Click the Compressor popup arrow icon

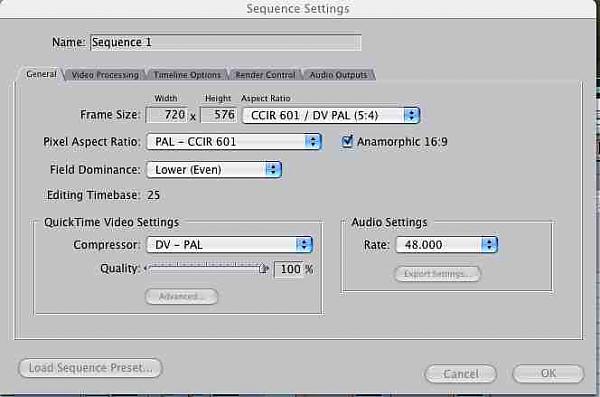[x=304, y=245]
